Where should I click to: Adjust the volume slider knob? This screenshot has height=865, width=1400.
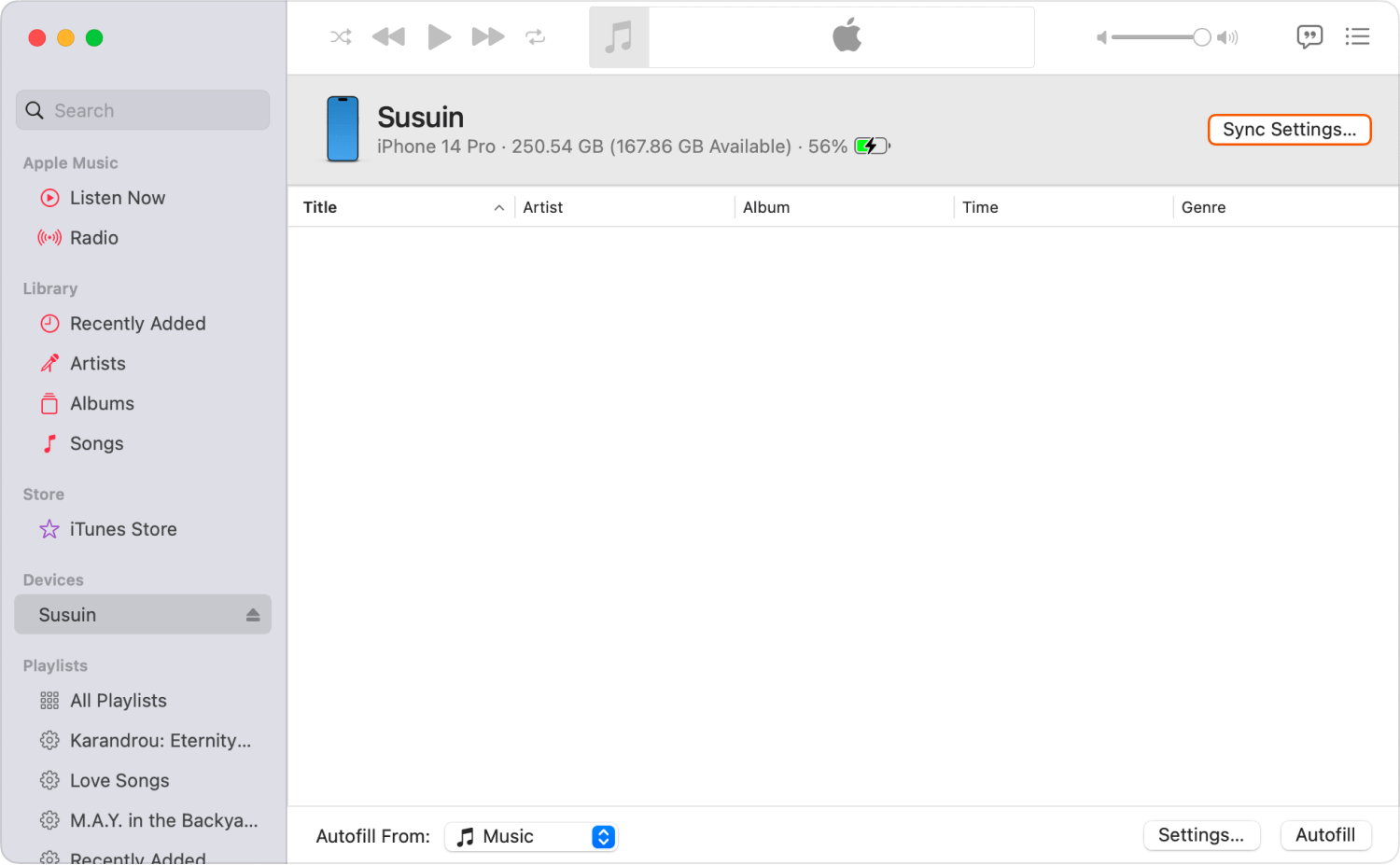tap(1202, 37)
